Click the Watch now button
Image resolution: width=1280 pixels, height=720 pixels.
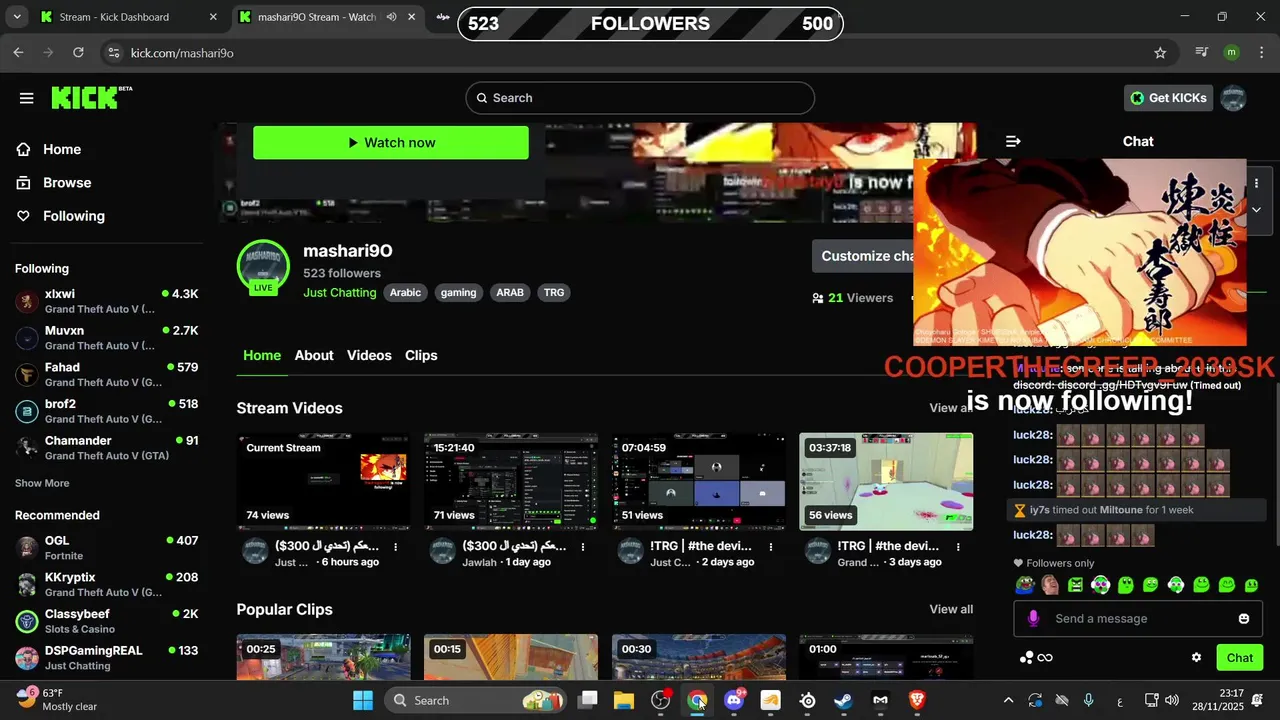[x=391, y=143]
